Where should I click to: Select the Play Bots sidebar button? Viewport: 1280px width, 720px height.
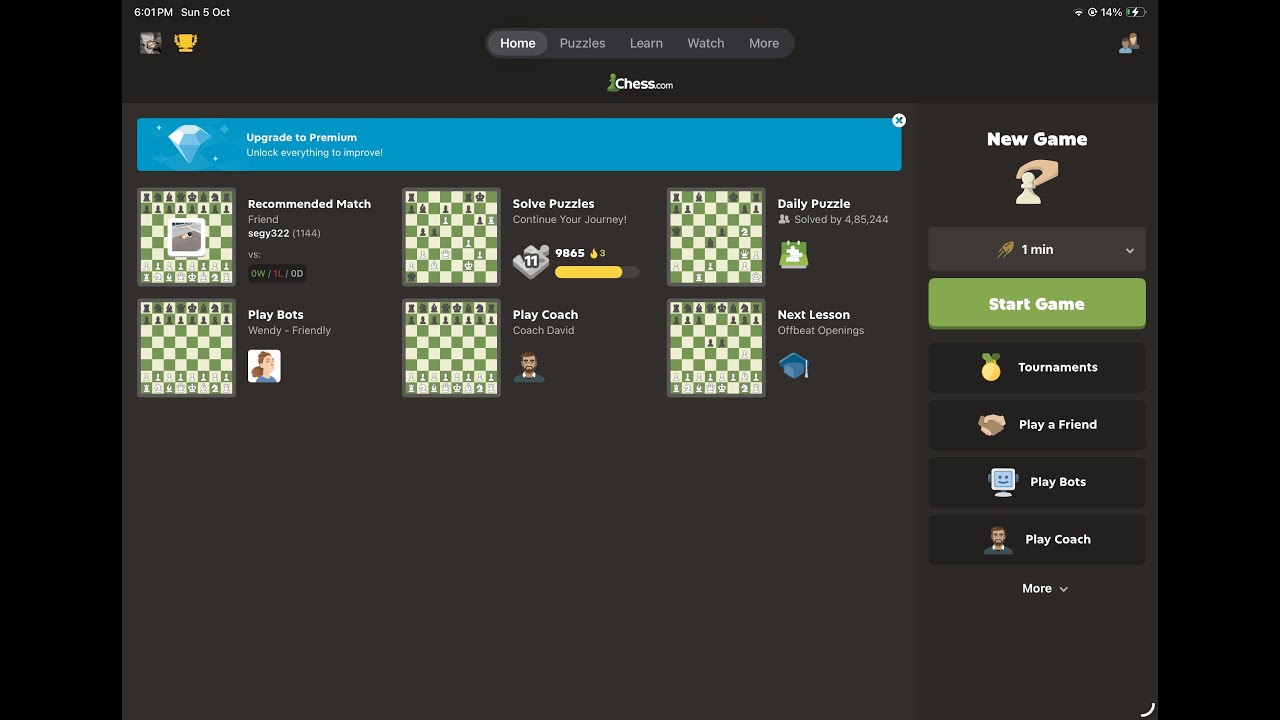tap(1037, 482)
